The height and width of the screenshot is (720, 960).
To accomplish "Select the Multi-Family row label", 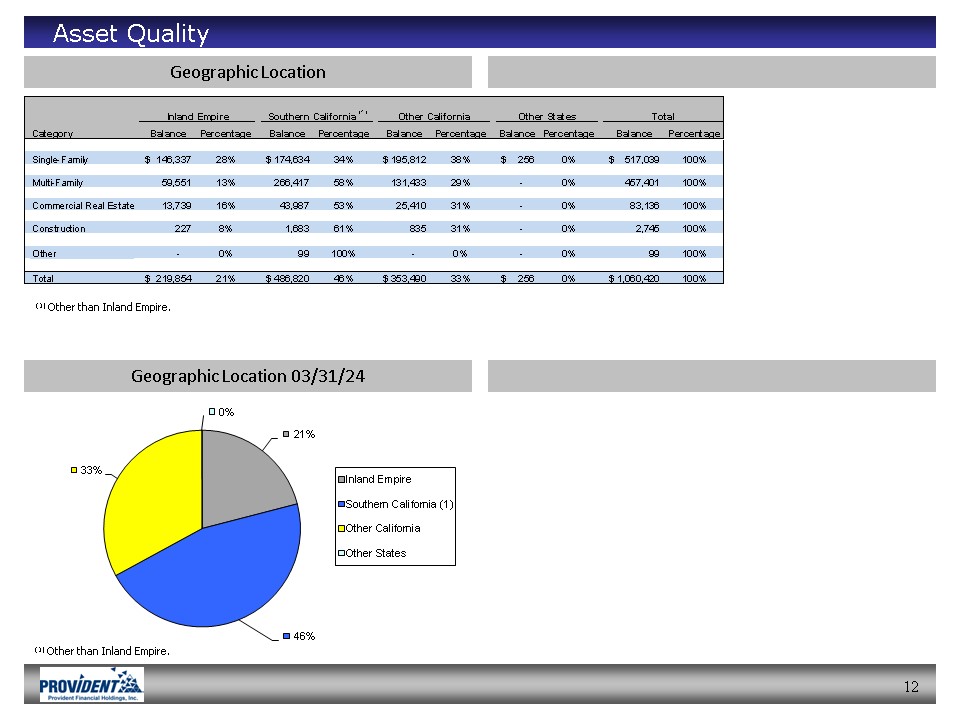I will point(58,183).
